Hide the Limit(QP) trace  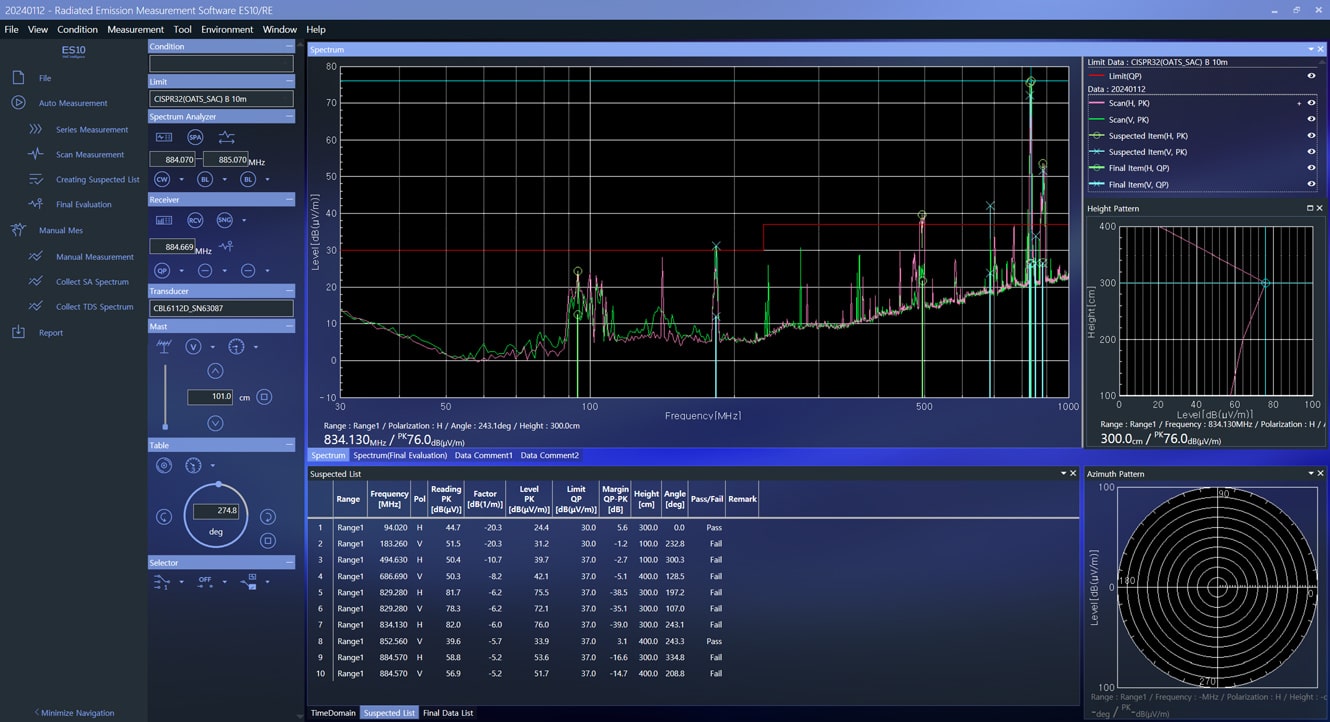[1311, 76]
